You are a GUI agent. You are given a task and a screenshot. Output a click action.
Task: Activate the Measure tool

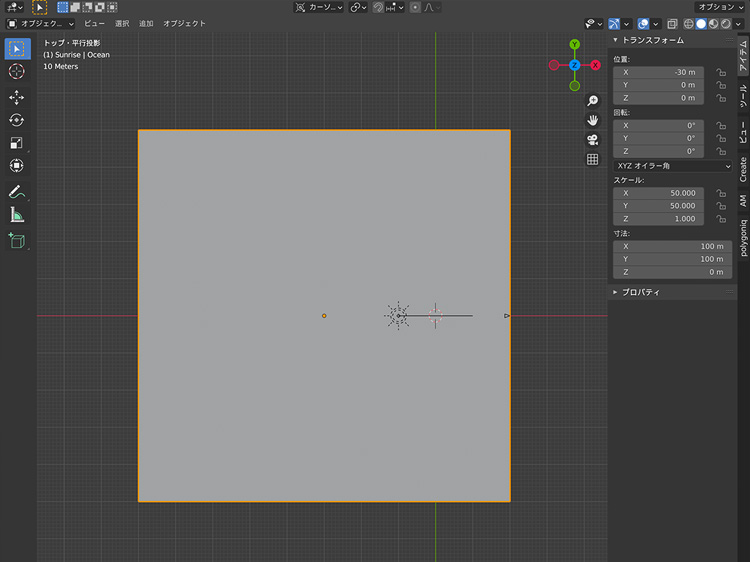click(x=17, y=214)
